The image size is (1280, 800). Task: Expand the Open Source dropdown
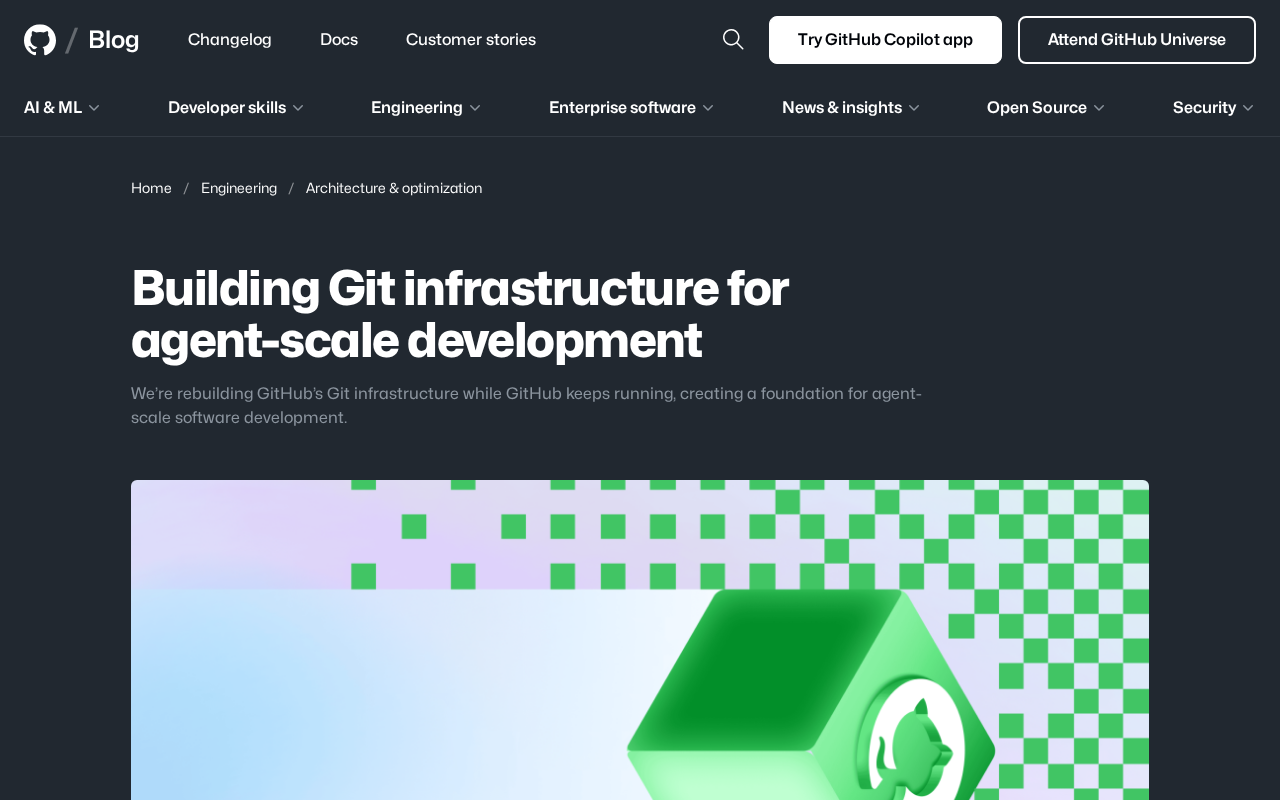(1046, 107)
